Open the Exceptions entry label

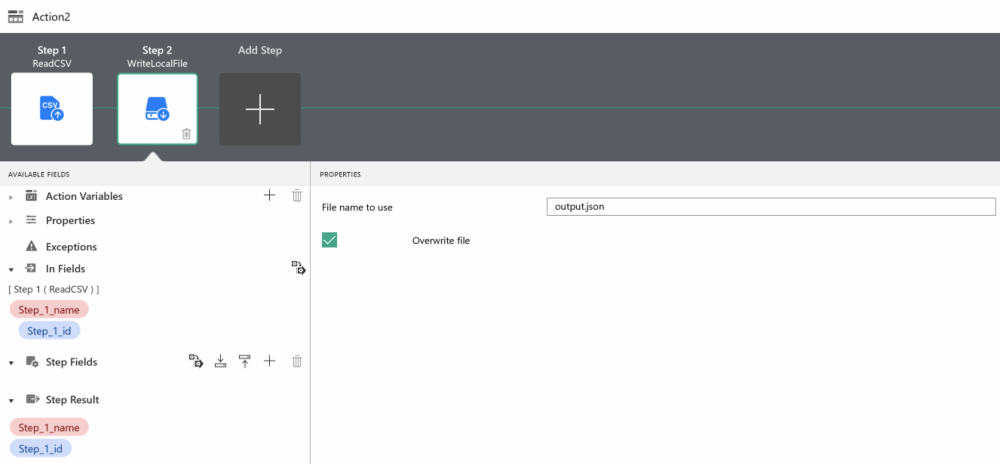[71, 247]
